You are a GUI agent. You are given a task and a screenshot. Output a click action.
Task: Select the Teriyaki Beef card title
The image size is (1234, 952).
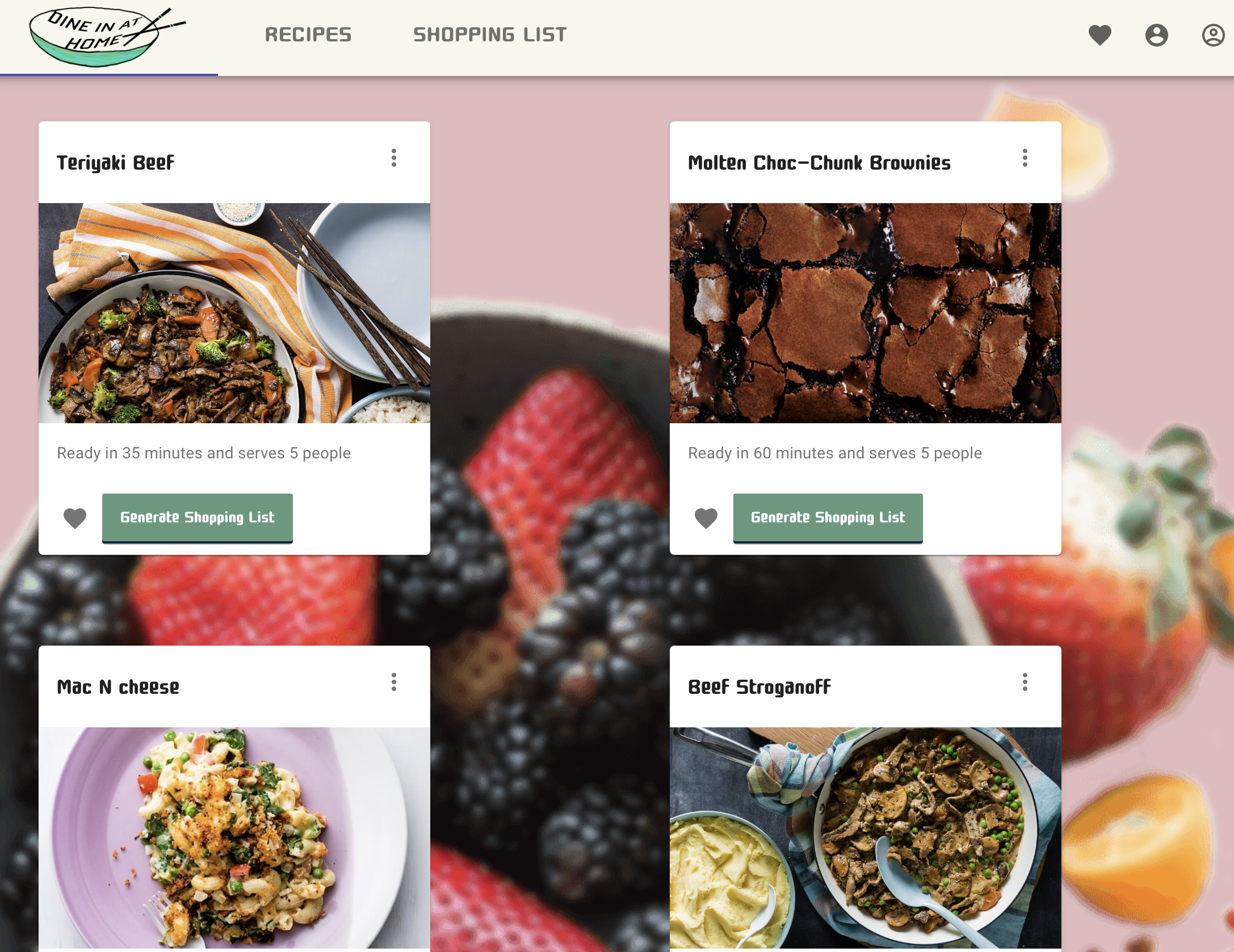click(116, 163)
